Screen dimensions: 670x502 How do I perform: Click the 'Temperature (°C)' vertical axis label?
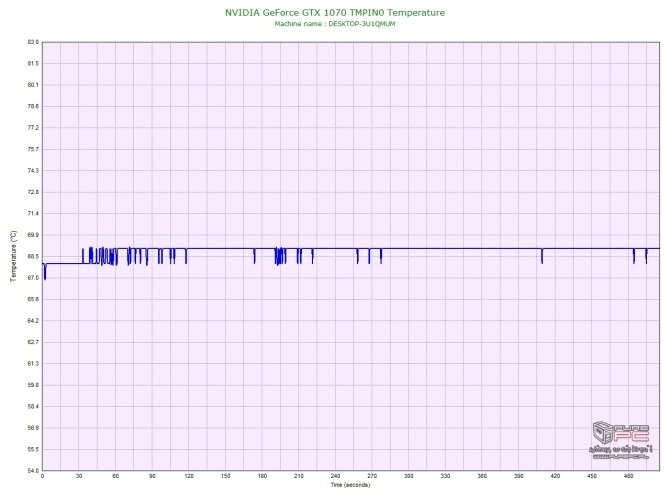(13, 256)
